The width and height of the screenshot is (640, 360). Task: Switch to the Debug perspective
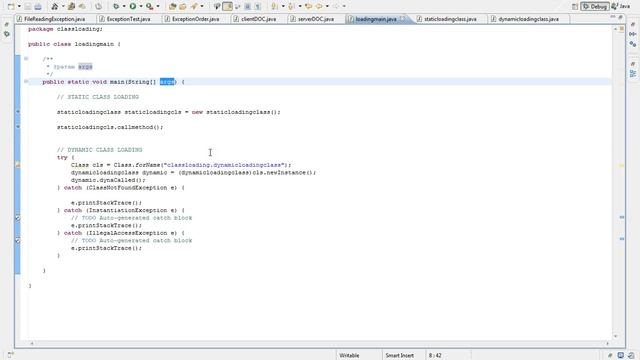[x=595, y=6]
